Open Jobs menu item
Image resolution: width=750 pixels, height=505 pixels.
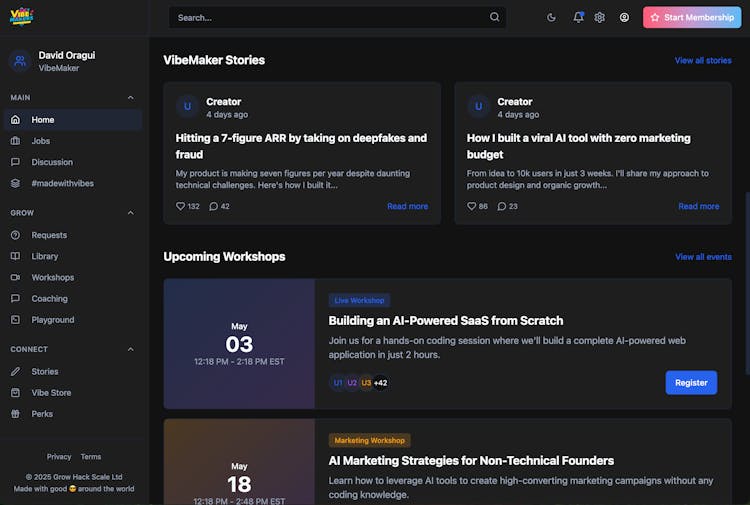tap(73, 141)
